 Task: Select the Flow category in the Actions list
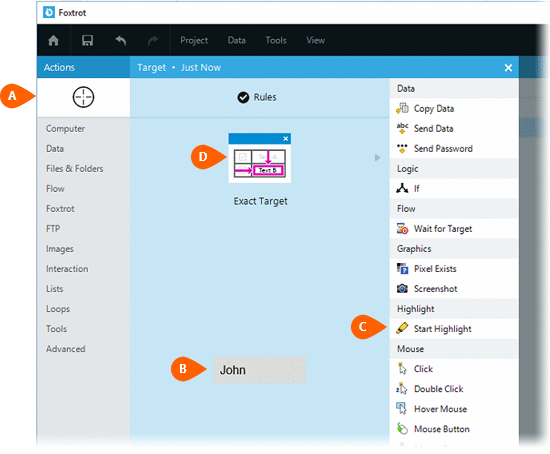pyautogui.click(x=55, y=189)
